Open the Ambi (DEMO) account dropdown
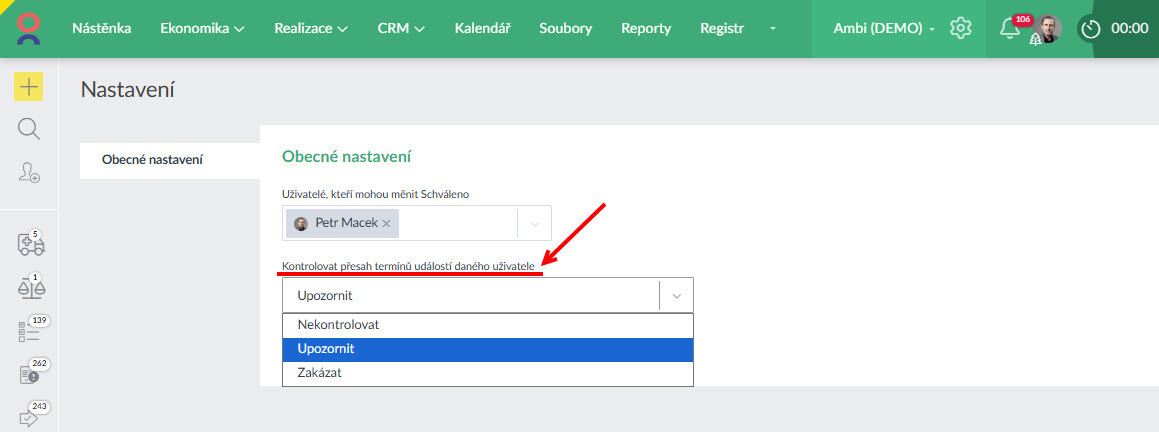The width and height of the screenshot is (1159, 432). [884, 28]
